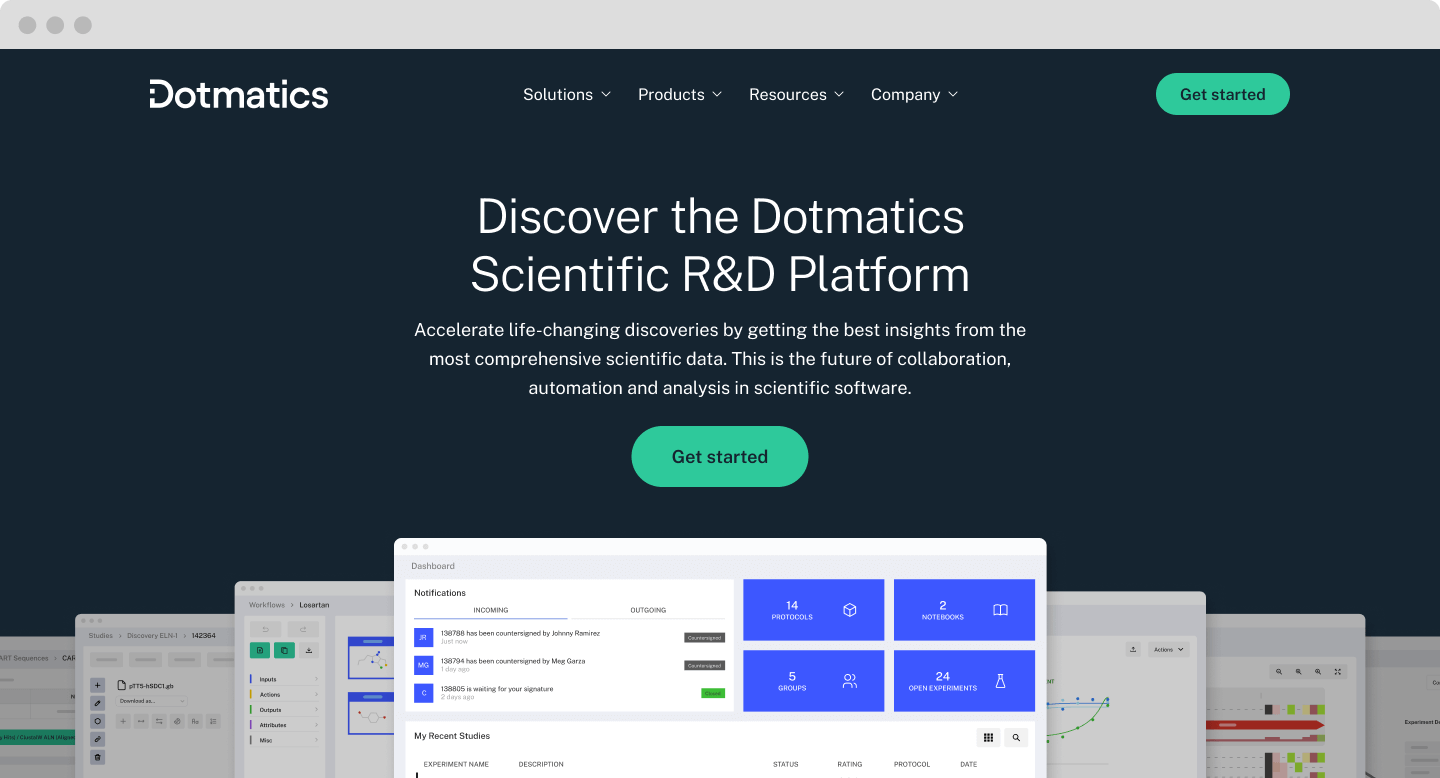Select the Outgoing notifications tab
This screenshot has width=1440, height=778.
[648, 610]
